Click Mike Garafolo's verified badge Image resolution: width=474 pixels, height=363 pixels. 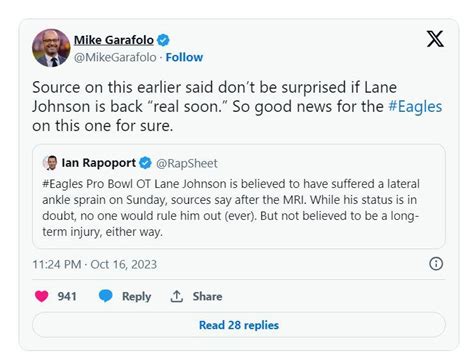163,40
